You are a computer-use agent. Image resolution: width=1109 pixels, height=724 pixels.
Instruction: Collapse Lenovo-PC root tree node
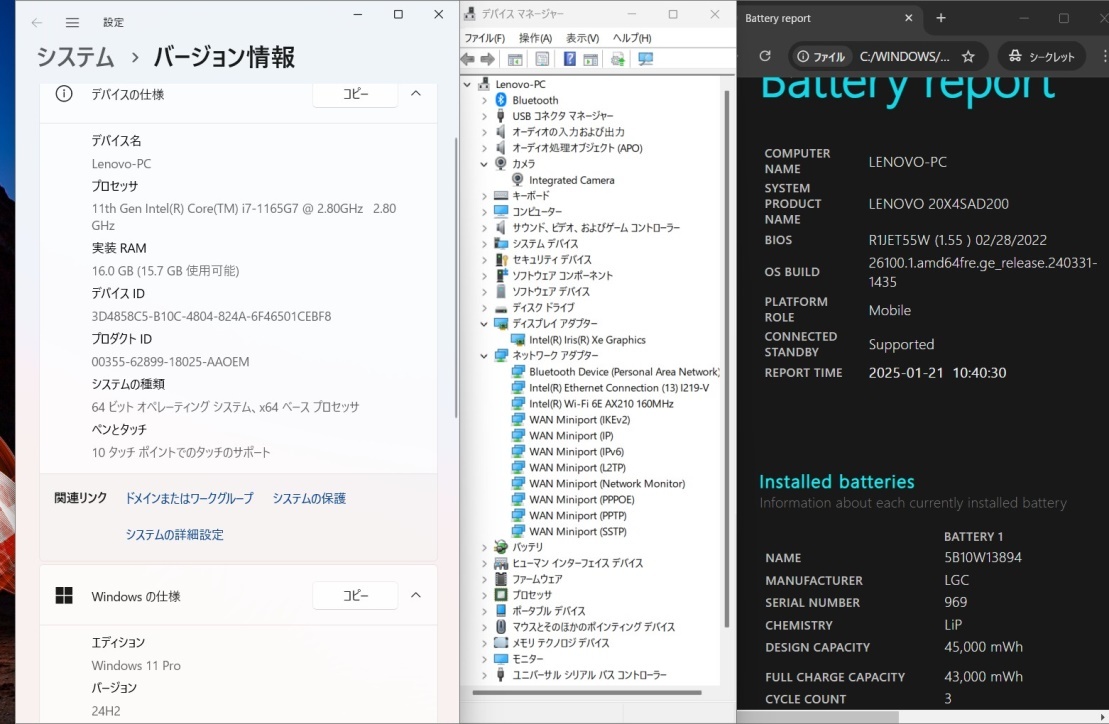[x=467, y=84]
